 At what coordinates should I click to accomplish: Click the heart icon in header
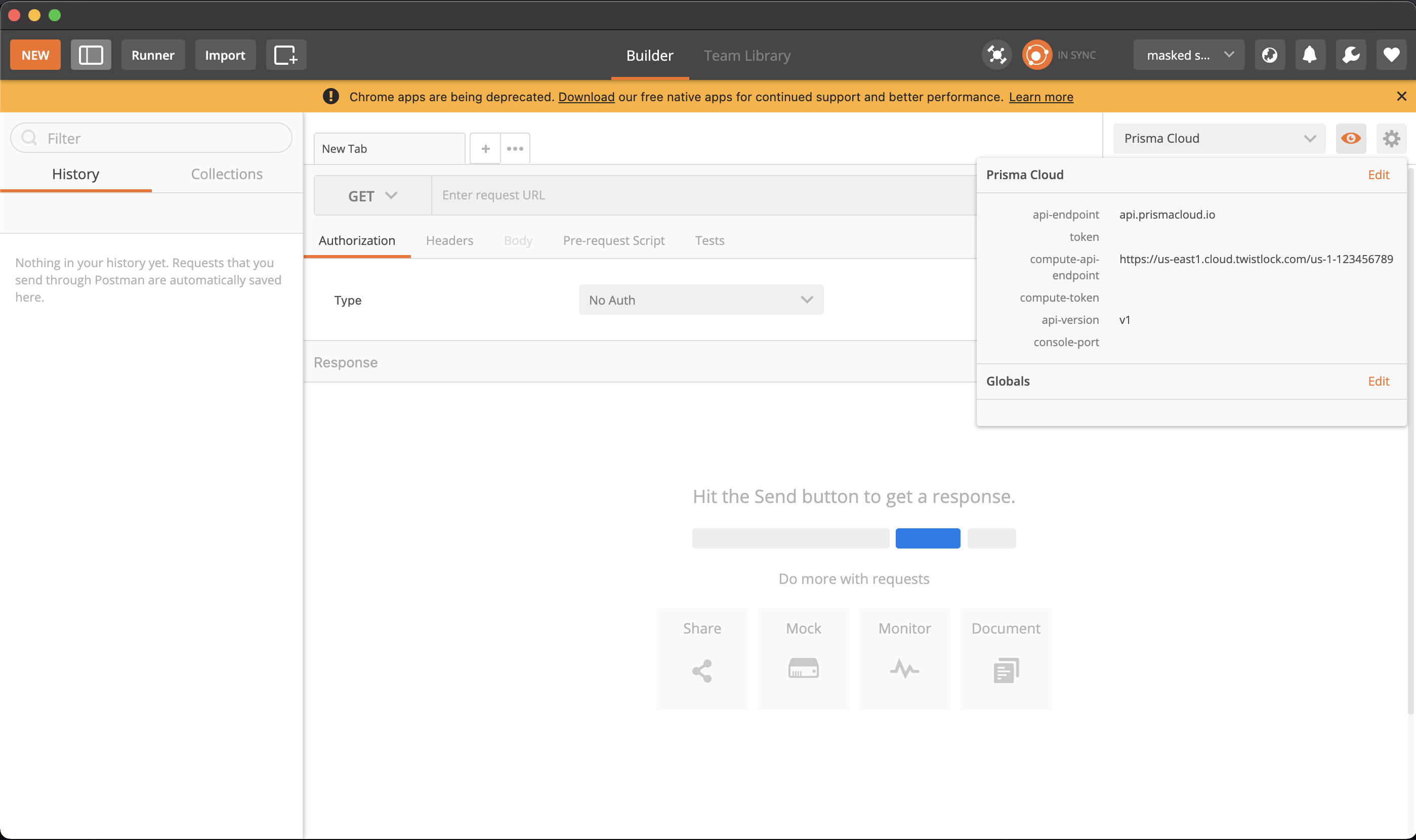(x=1391, y=55)
